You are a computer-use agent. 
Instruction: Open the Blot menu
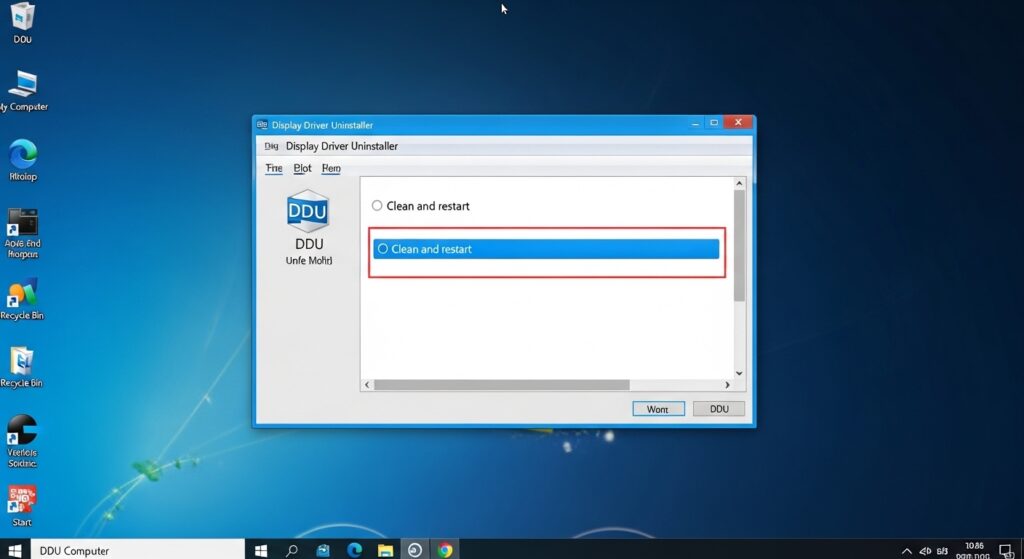tap(302, 168)
